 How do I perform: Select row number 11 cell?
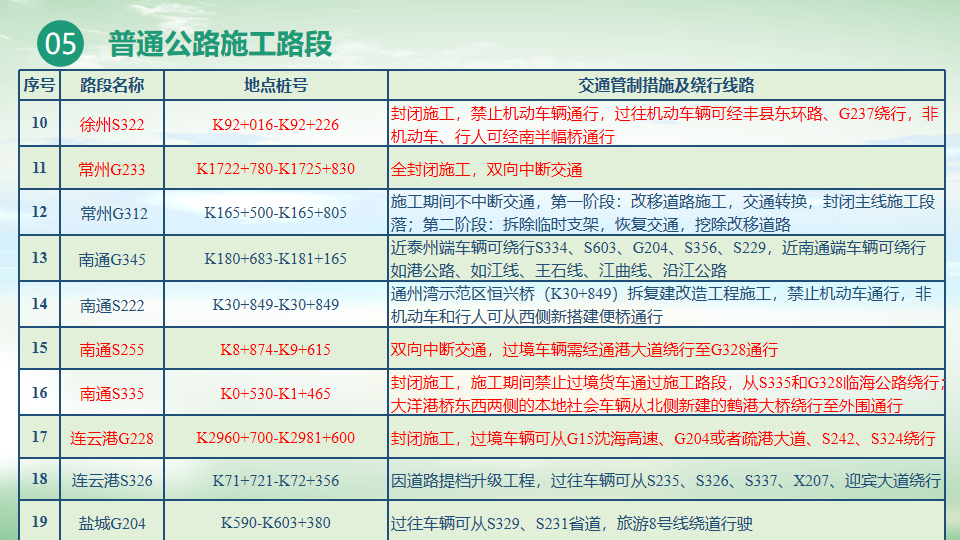tap(40, 168)
